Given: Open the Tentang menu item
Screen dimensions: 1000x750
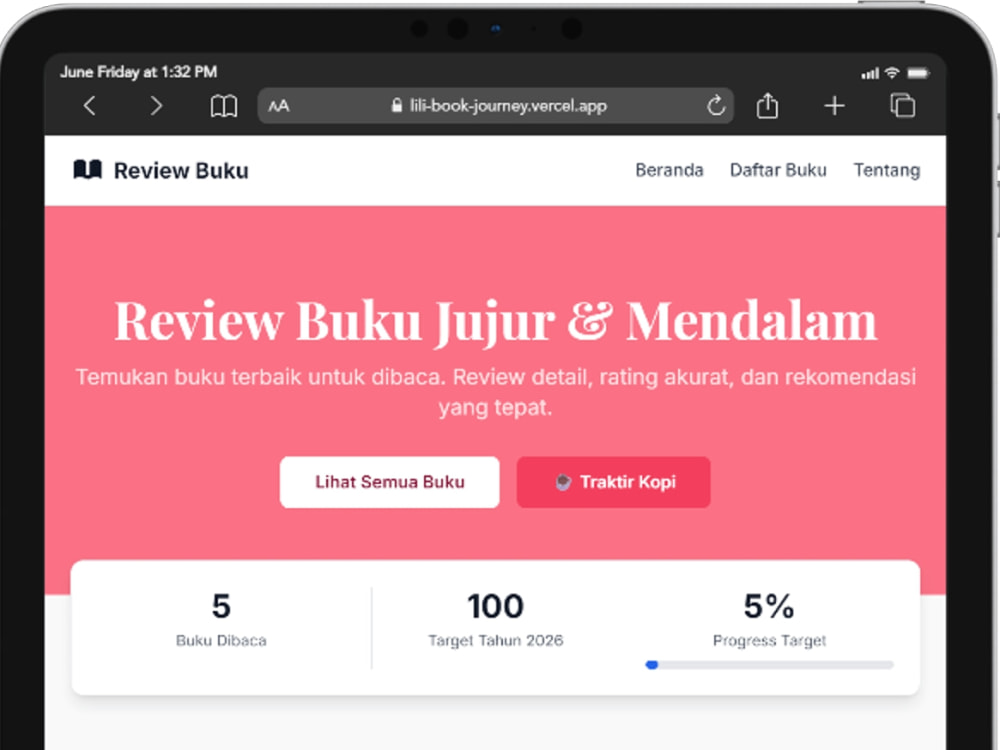Looking at the screenshot, I should [886, 170].
